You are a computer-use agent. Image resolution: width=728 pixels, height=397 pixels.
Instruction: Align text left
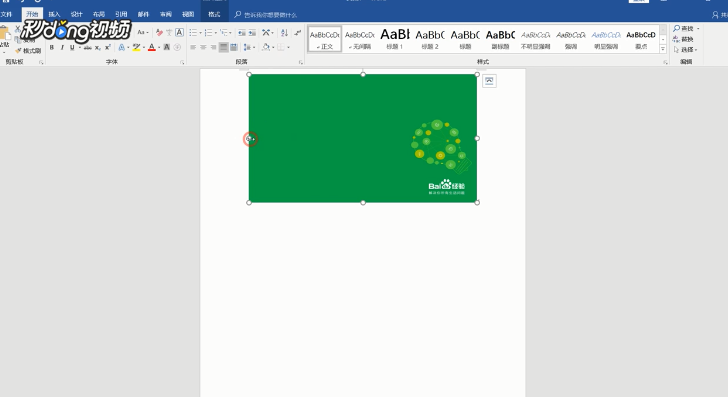(193, 47)
